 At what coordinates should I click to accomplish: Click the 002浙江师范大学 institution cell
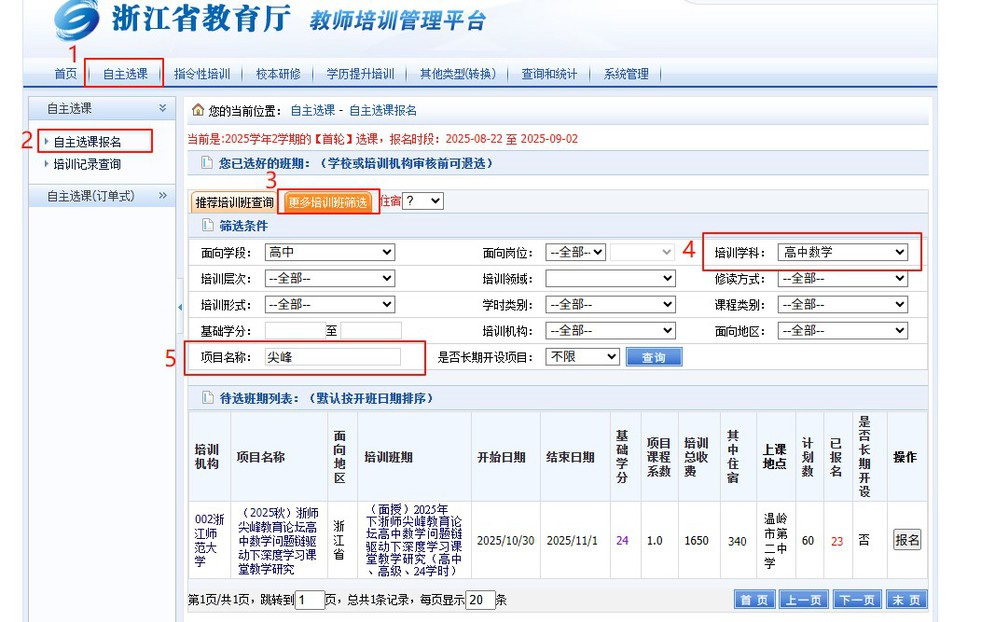[x=210, y=540]
